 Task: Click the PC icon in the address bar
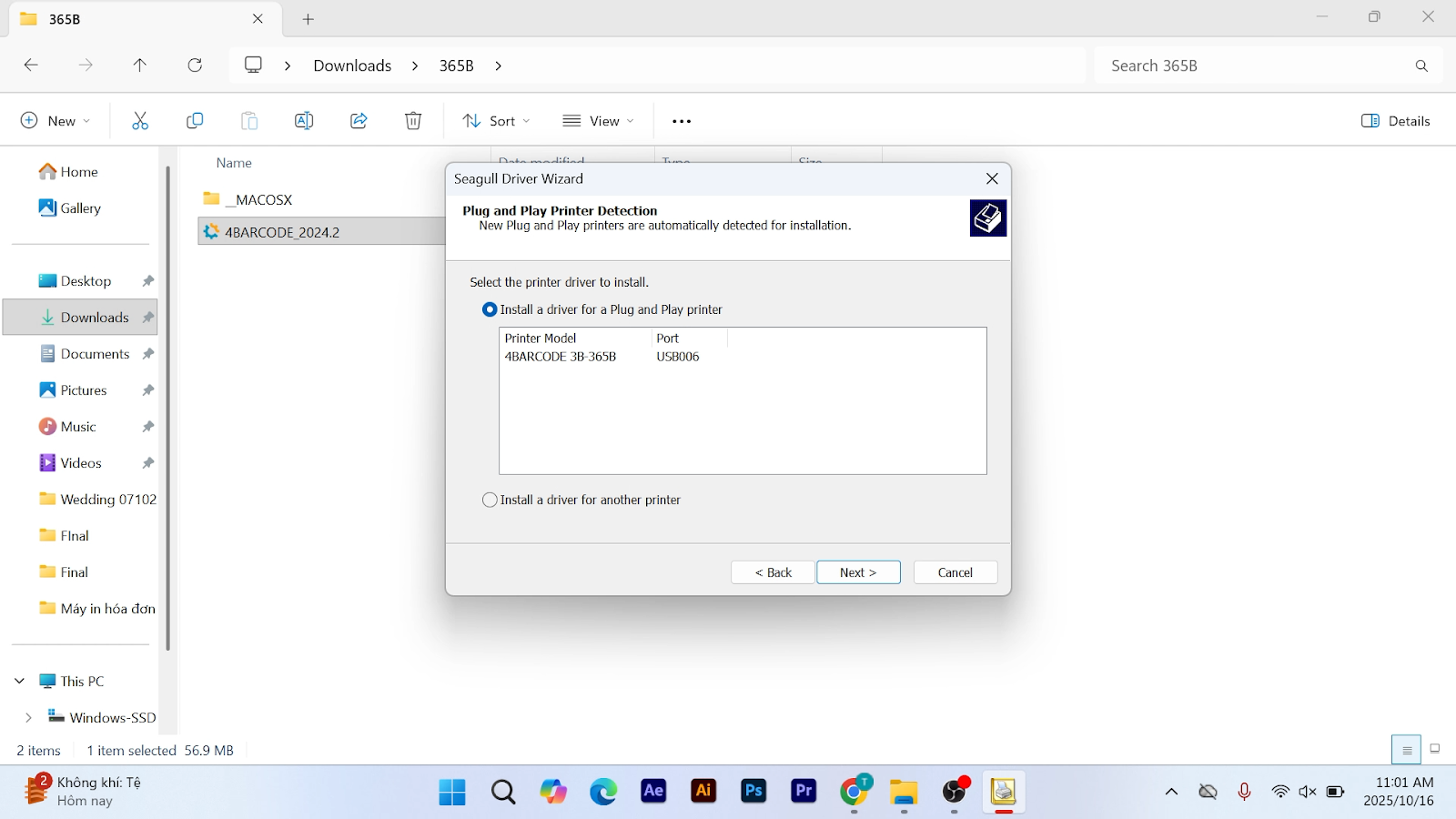(253, 66)
